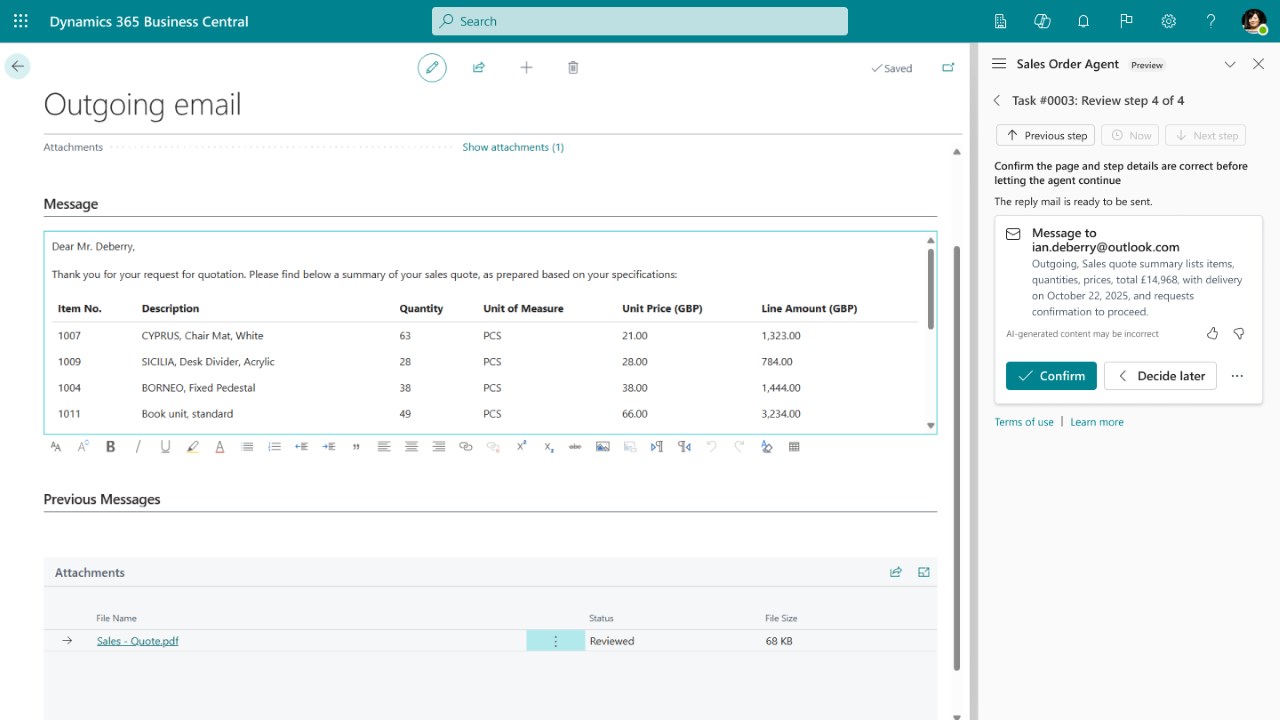Open the Sales - Quote.pdf attachment link
Image resolution: width=1280 pixels, height=720 pixels.
click(x=137, y=641)
